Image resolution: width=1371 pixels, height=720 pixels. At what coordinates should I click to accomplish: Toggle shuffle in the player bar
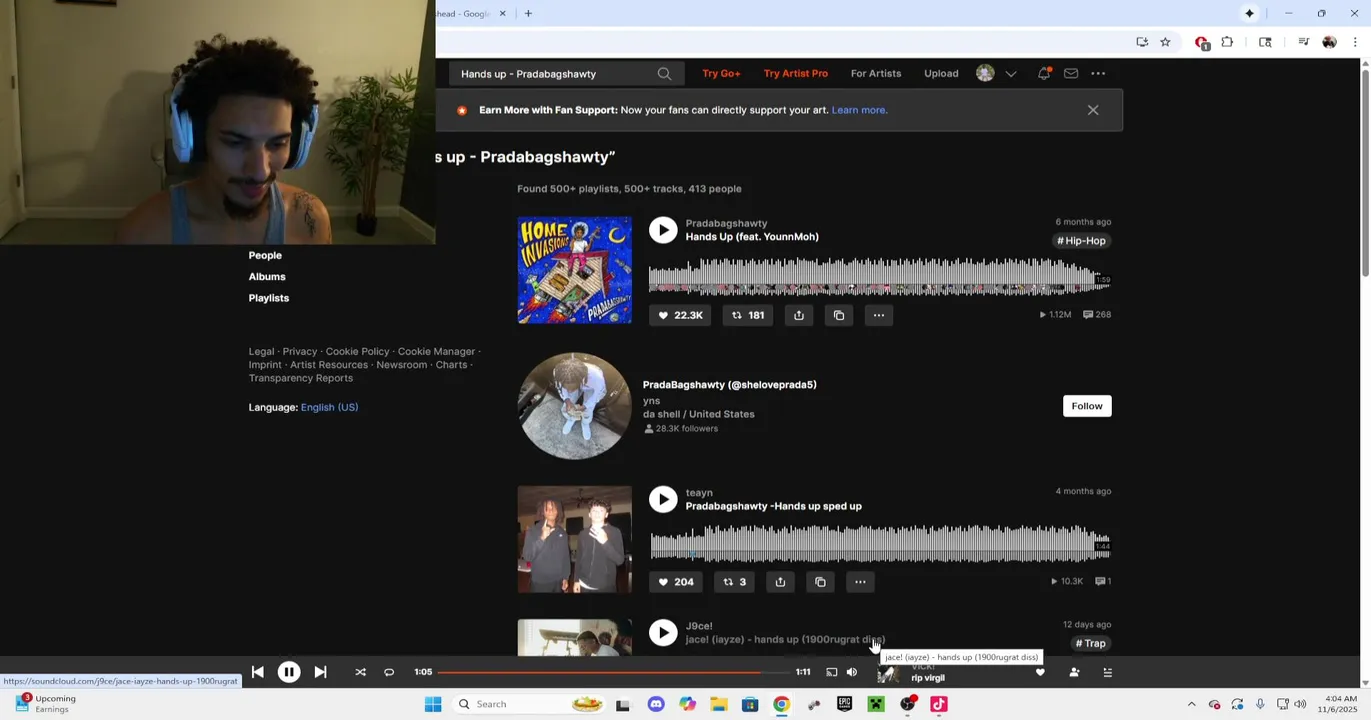tap(360, 672)
